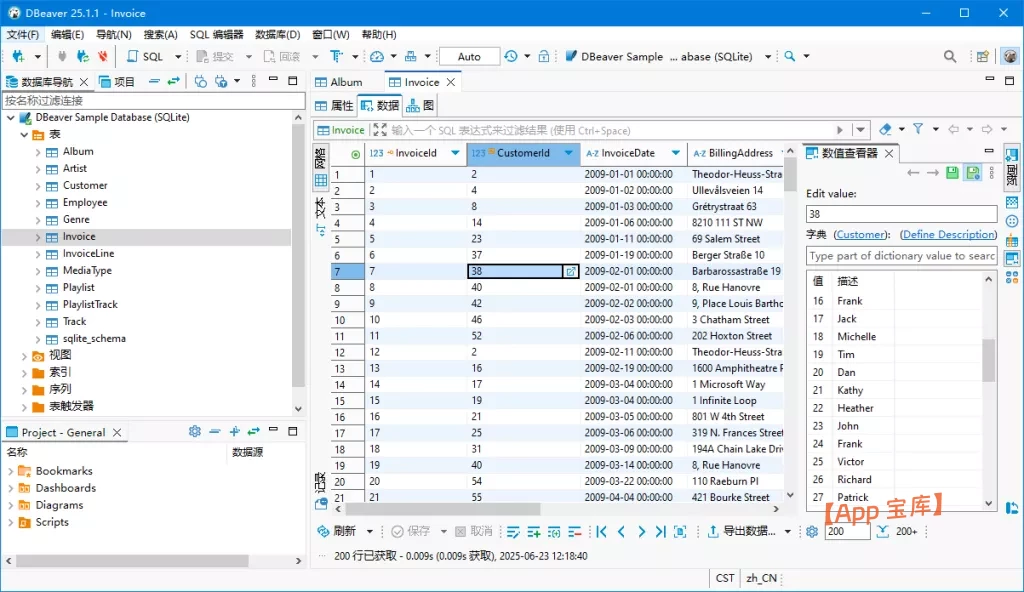Click the Customer dictionary link
This screenshot has height=592, width=1024.
click(x=861, y=234)
